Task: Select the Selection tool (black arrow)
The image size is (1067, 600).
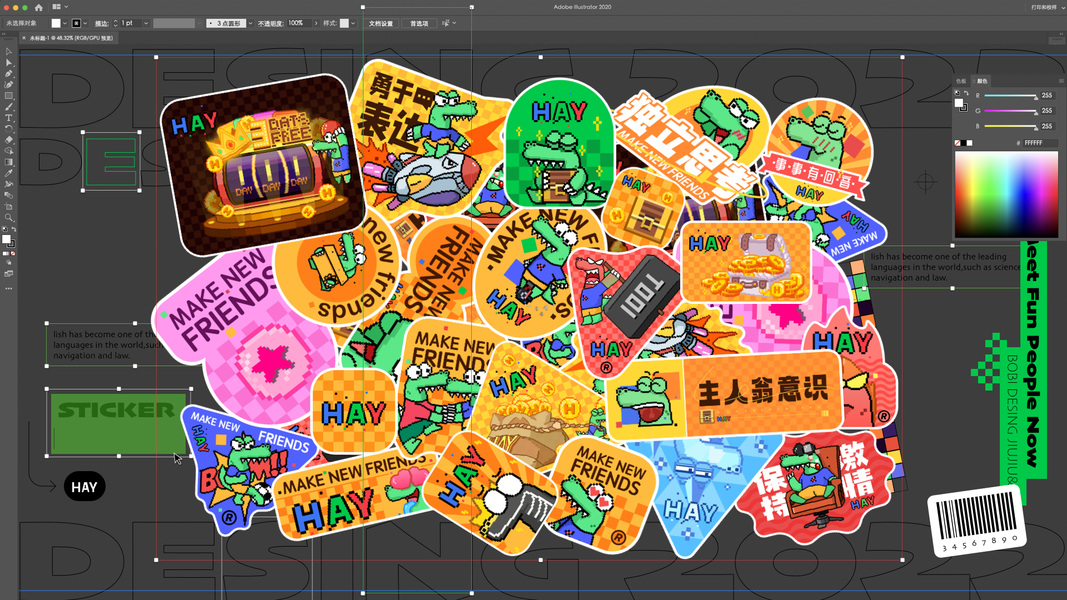Action: (9, 52)
